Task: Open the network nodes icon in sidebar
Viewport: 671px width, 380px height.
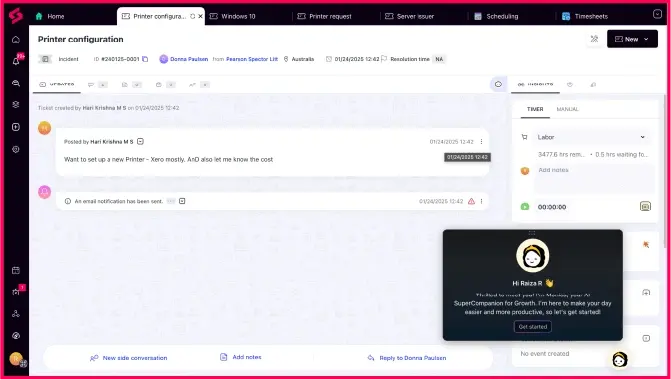Action: pyautogui.click(x=16, y=314)
